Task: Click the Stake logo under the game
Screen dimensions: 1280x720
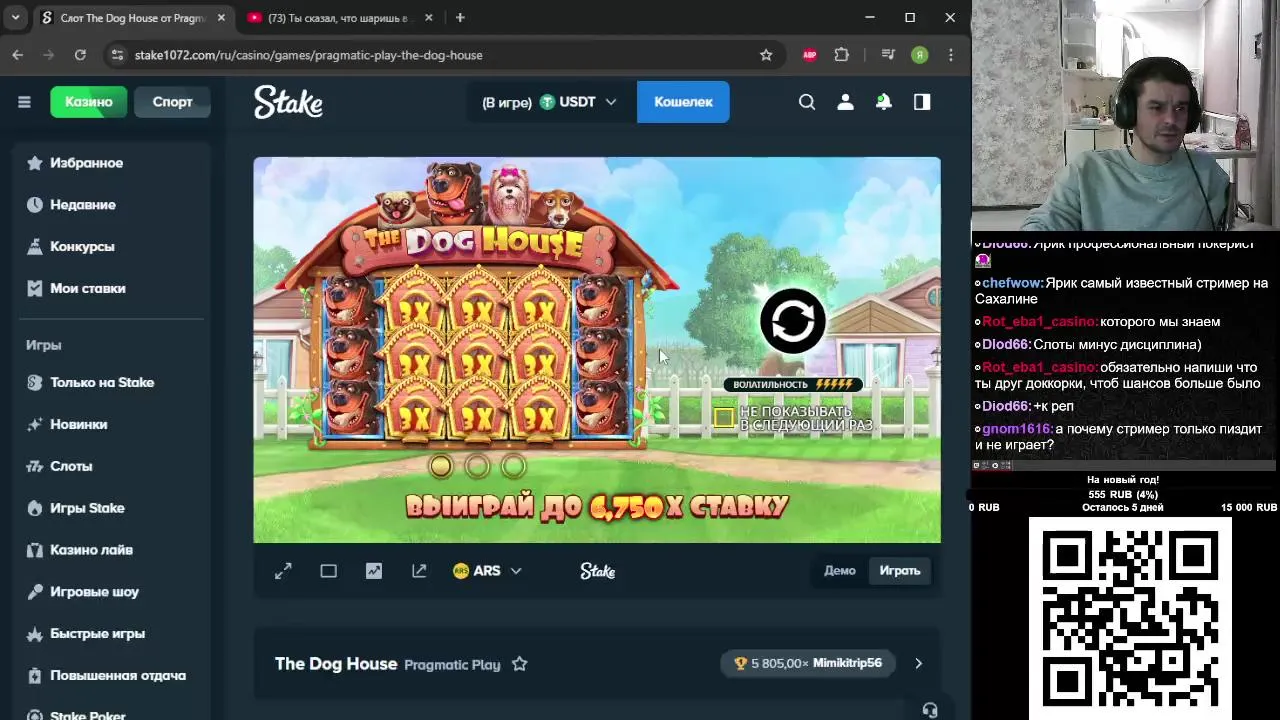Action: coord(598,571)
